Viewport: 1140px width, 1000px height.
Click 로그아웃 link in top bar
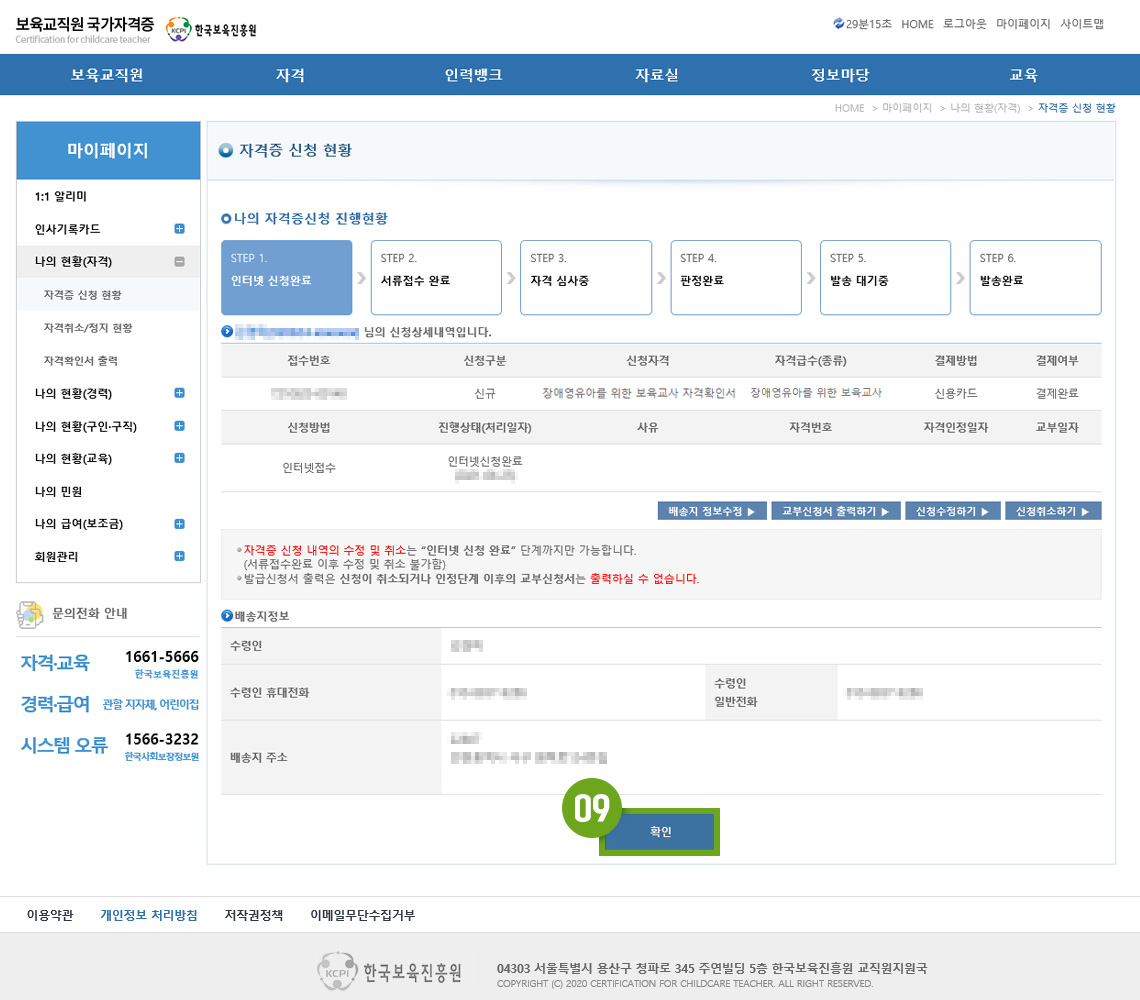tap(964, 24)
